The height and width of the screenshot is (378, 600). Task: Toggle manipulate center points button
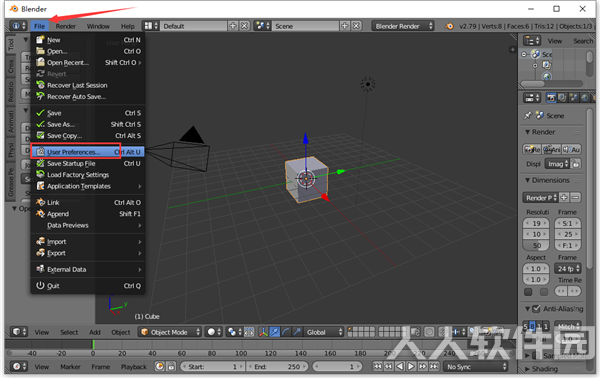(249, 332)
